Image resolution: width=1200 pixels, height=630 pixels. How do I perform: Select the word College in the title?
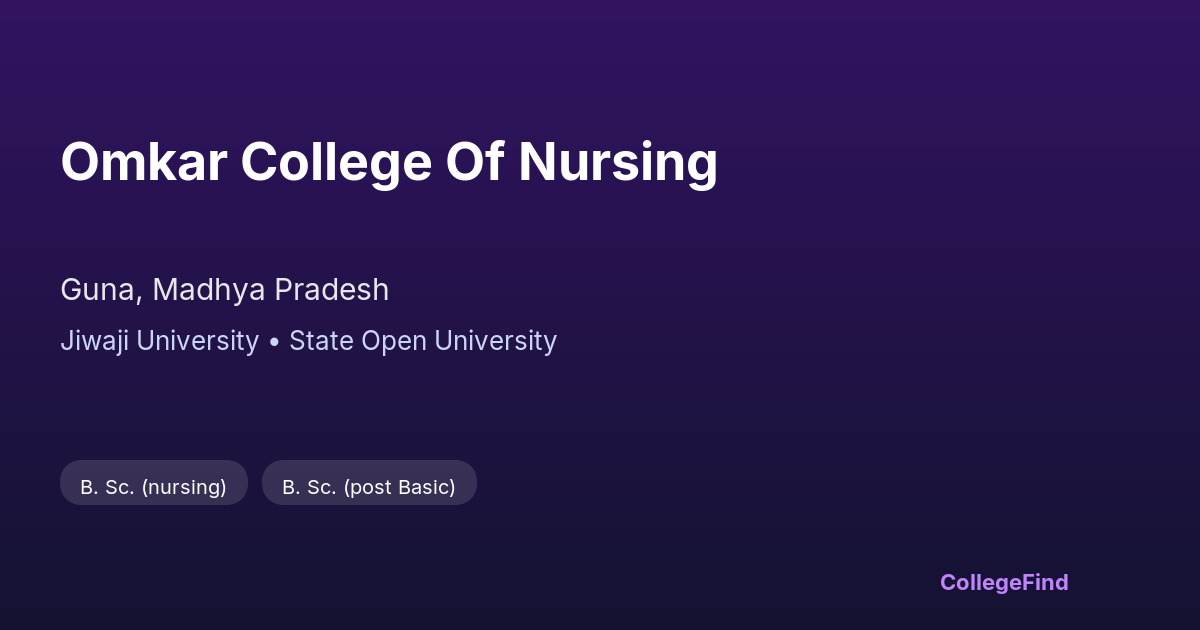point(335,161)
